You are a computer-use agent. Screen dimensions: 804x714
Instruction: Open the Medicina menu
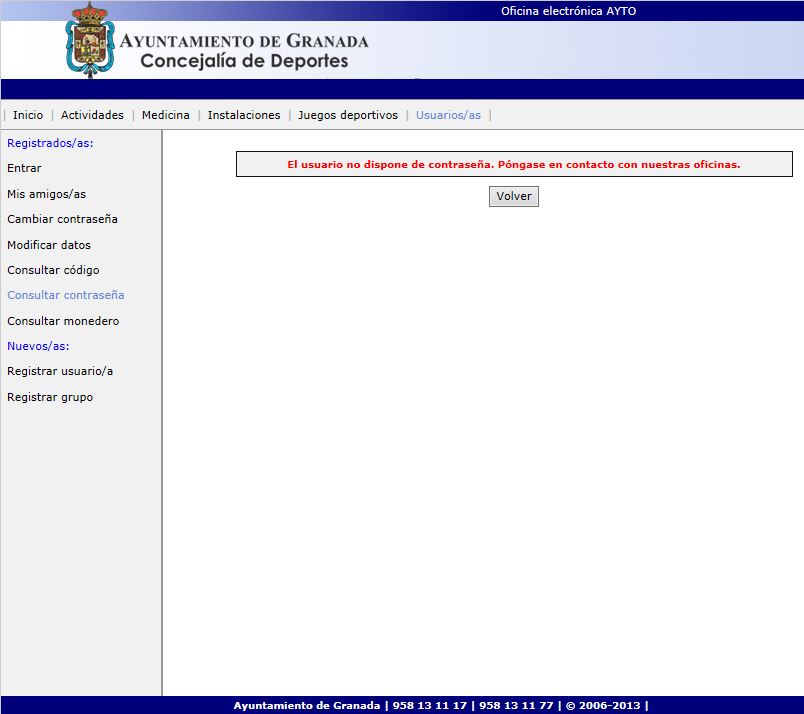click(x=166, y=115)
